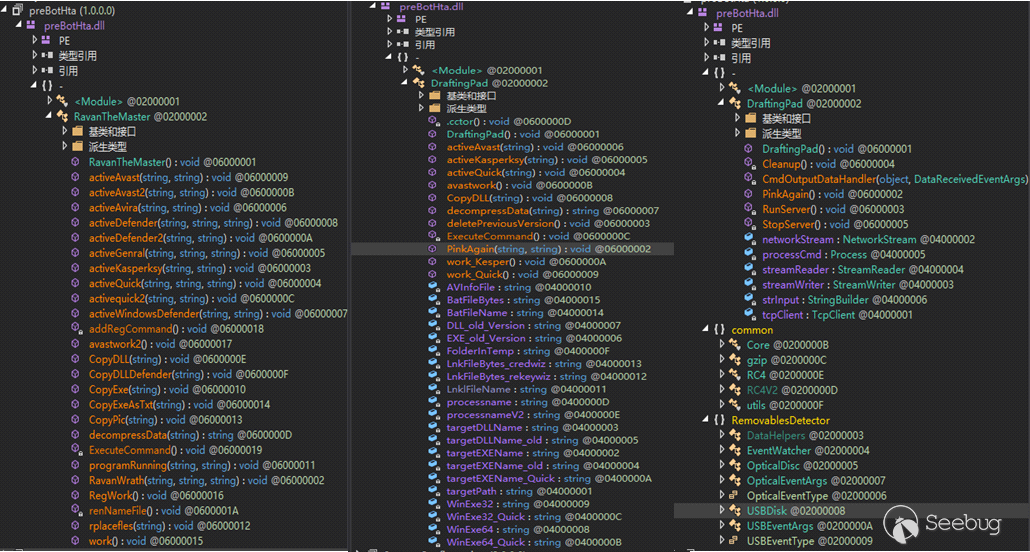
Task: Click the enum icon beside USBEventType
Action: point(733,541)
